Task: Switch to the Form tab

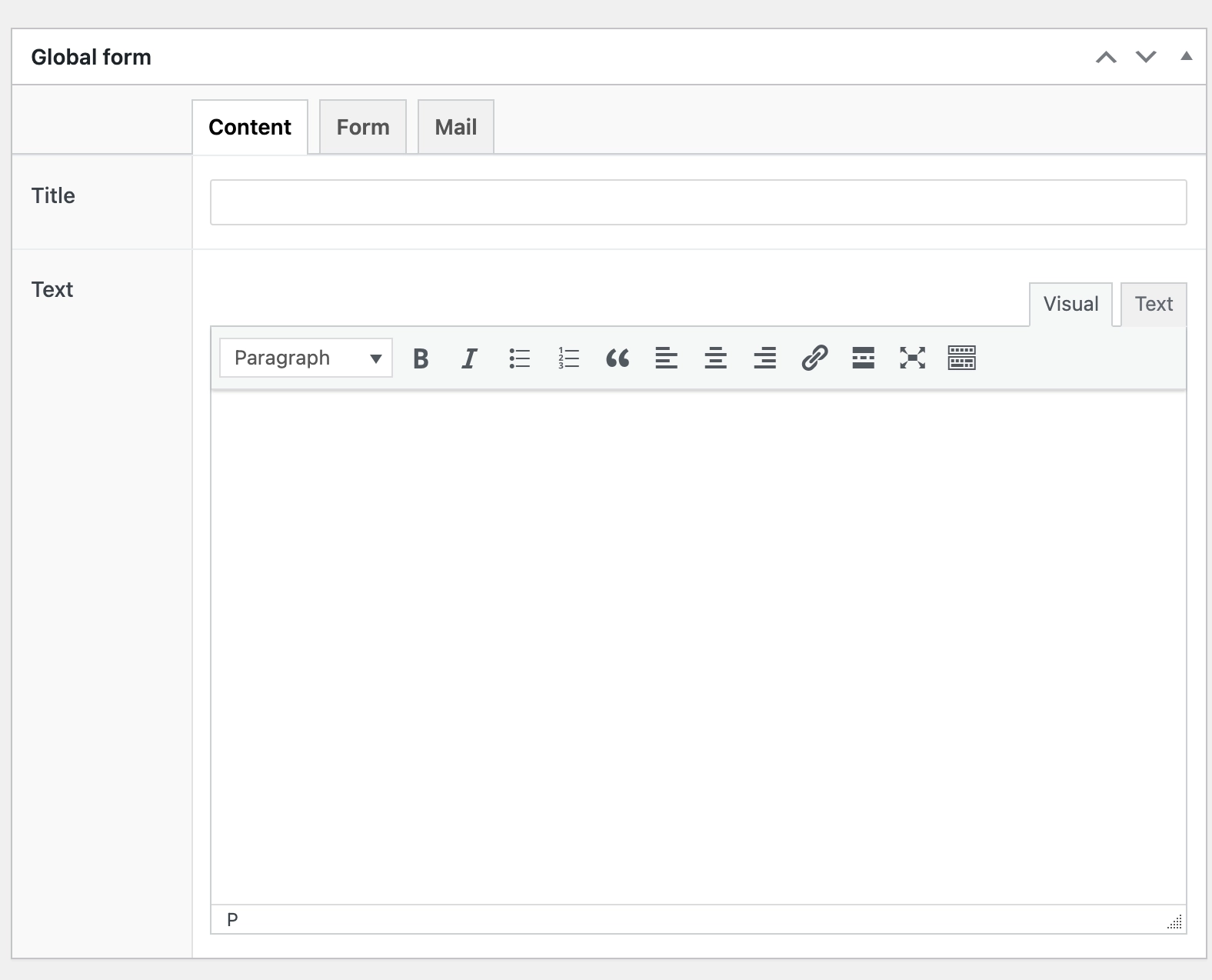Action: pos(363,127)
